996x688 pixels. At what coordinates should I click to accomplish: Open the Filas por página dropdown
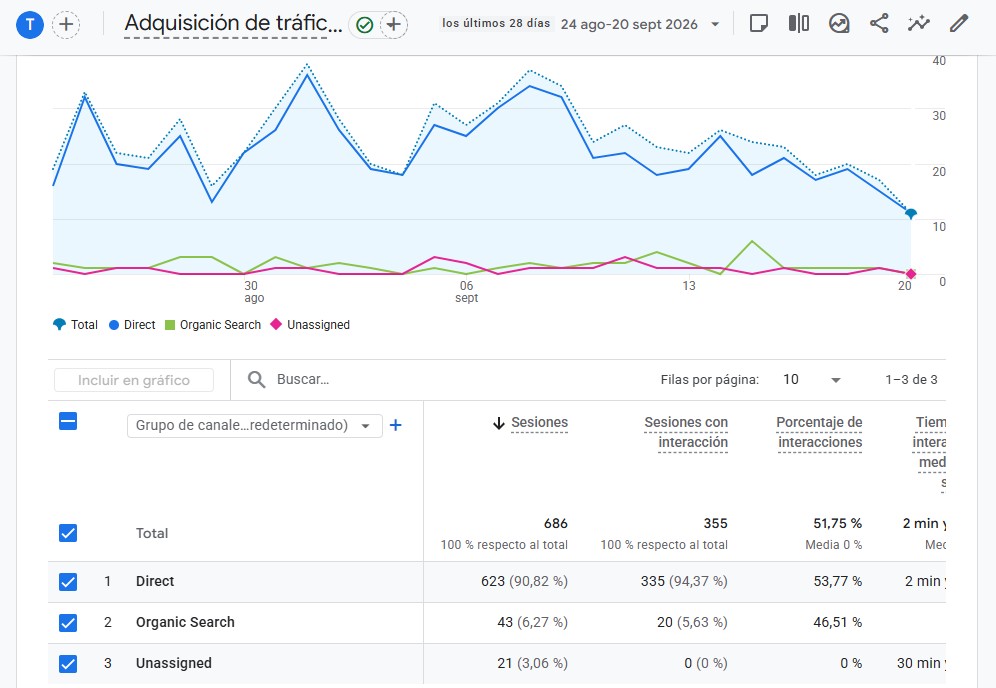coord(812,379)
